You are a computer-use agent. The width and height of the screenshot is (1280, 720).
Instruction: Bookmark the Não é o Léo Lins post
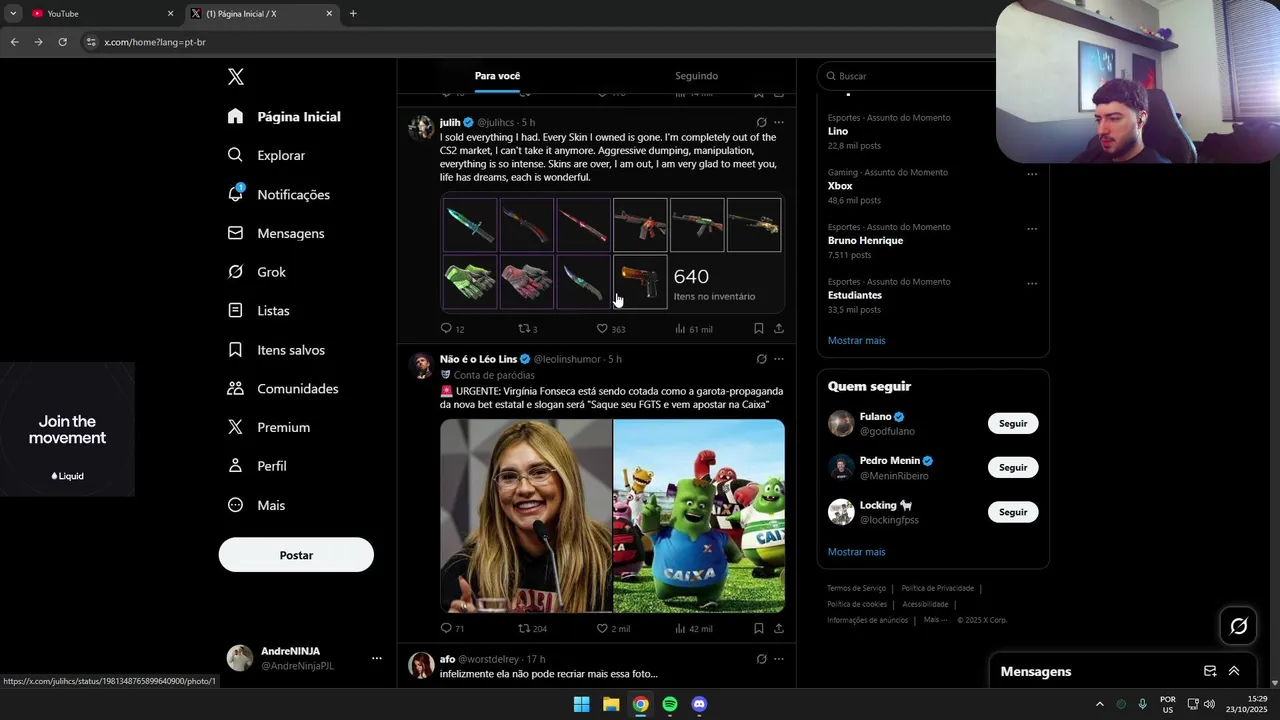click(759, 628)
